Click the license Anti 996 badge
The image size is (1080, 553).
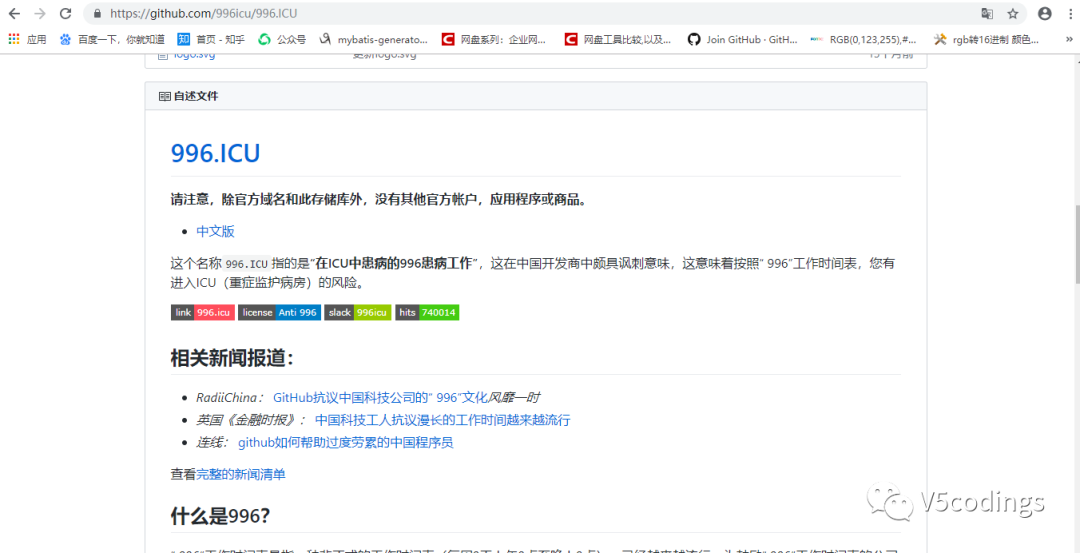pyautogui.click(x=279, y=312)
